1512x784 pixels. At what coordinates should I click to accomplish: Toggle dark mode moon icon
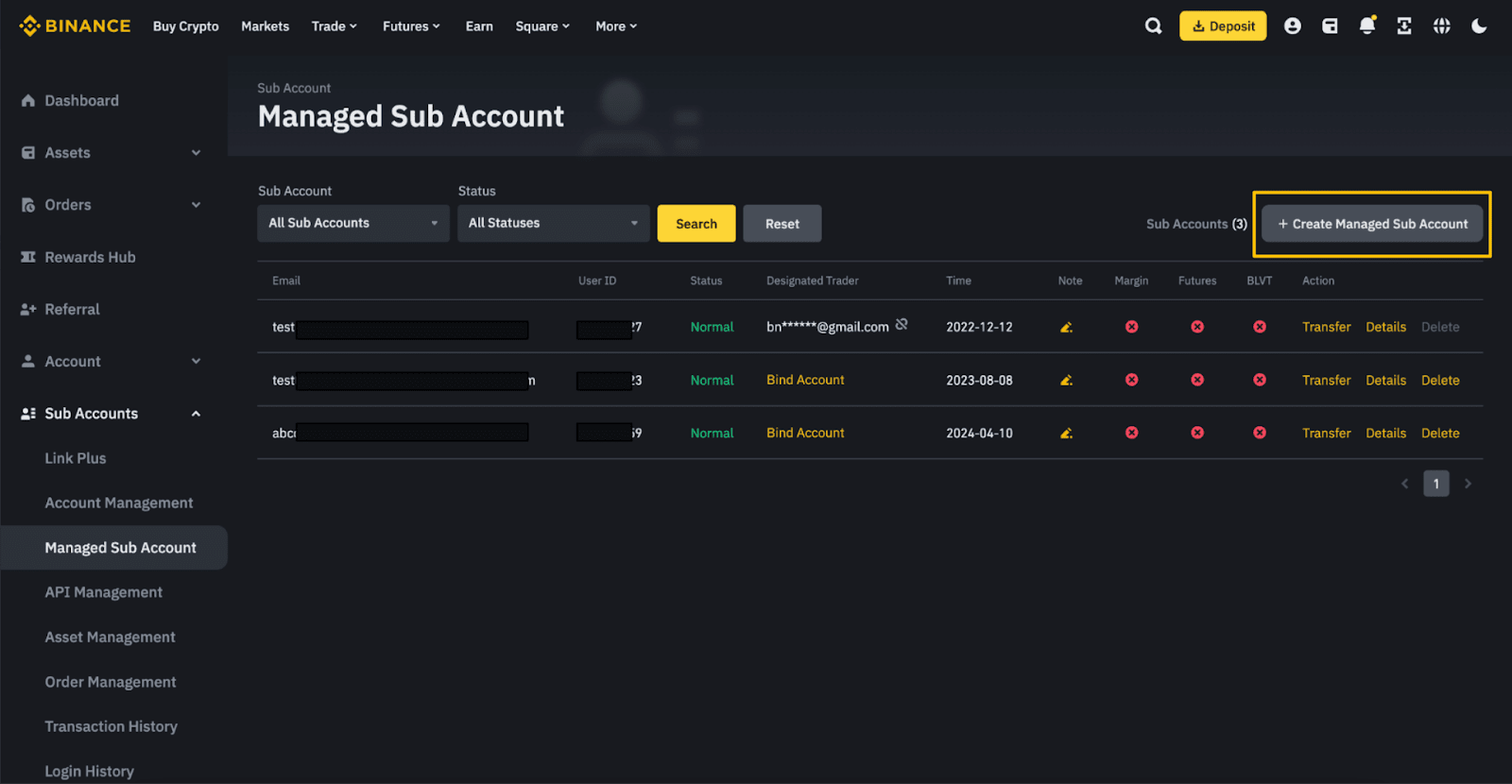click(1479, 26)
